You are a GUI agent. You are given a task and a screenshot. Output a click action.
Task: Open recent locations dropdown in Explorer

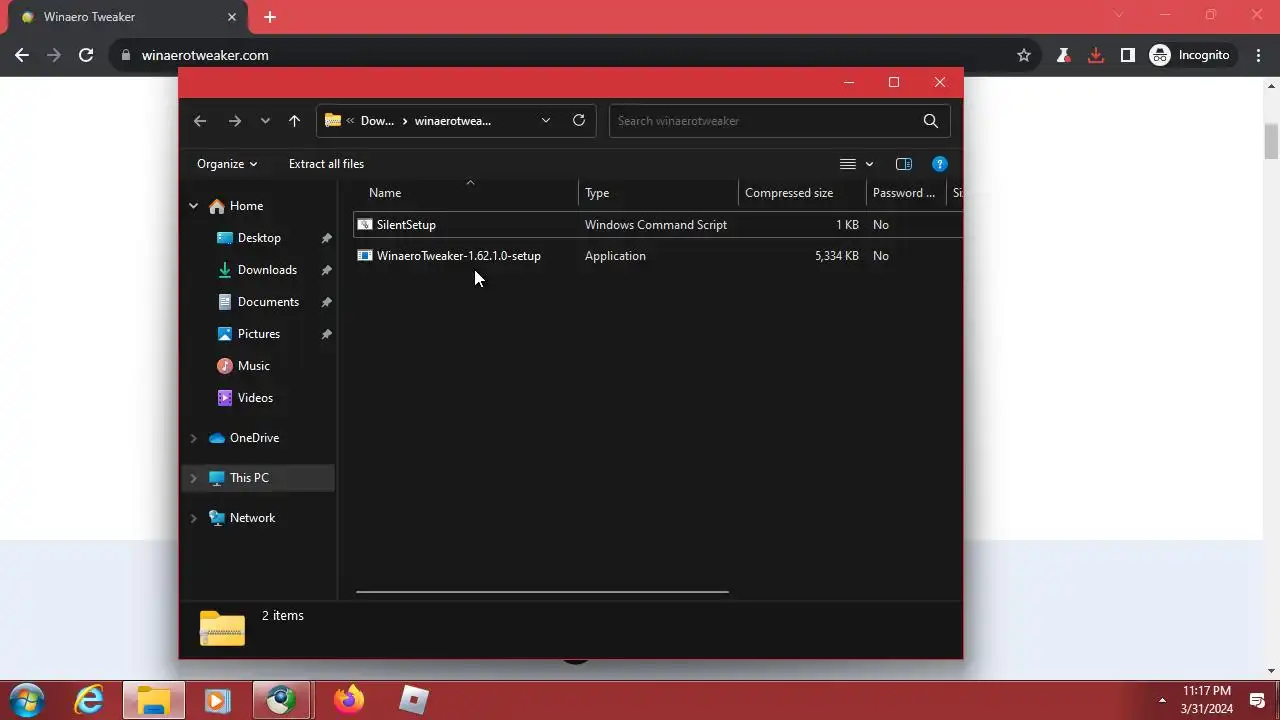(x=265, y=121)
